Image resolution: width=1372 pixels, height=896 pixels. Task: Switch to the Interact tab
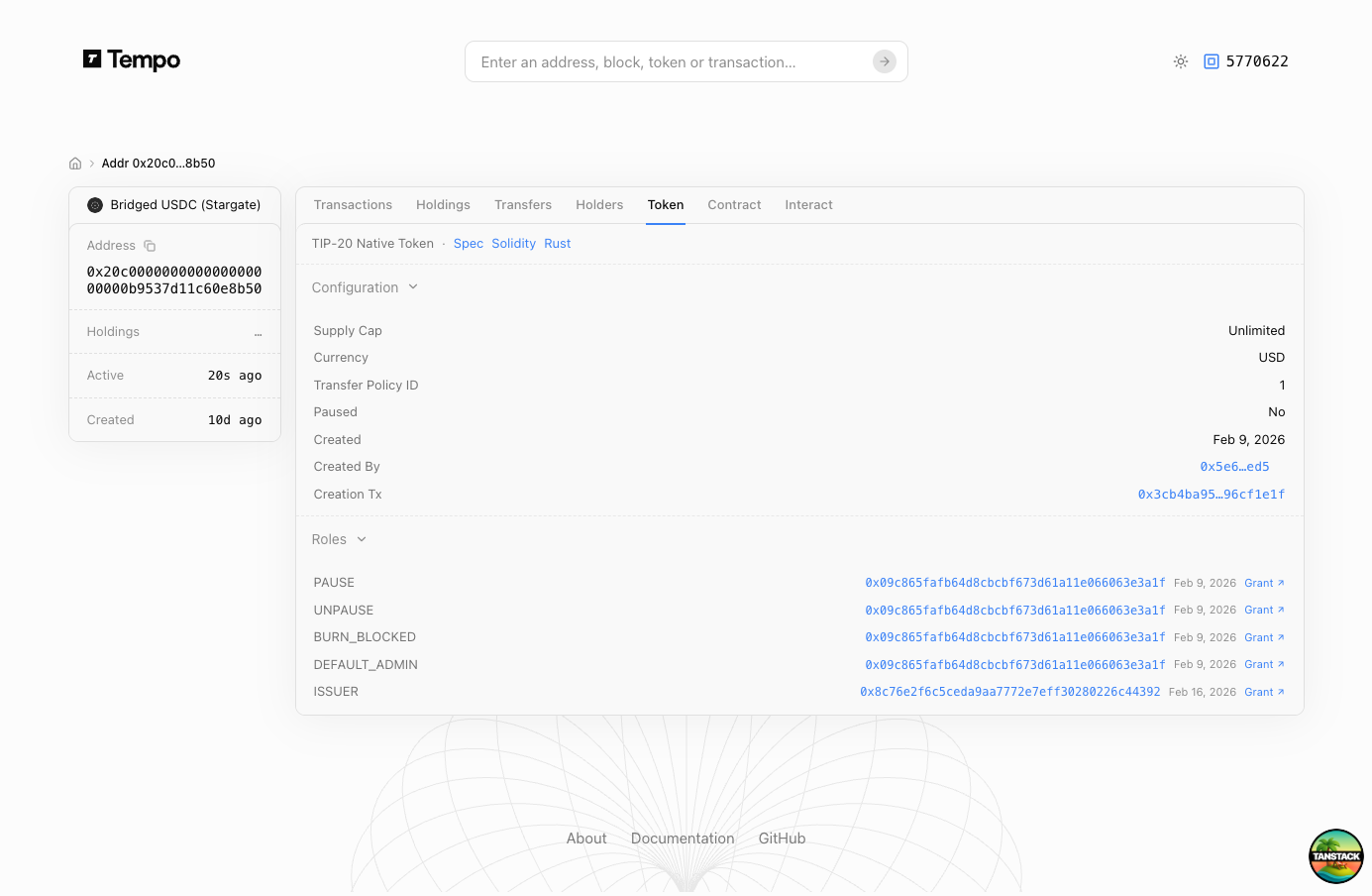coord(808,205)
